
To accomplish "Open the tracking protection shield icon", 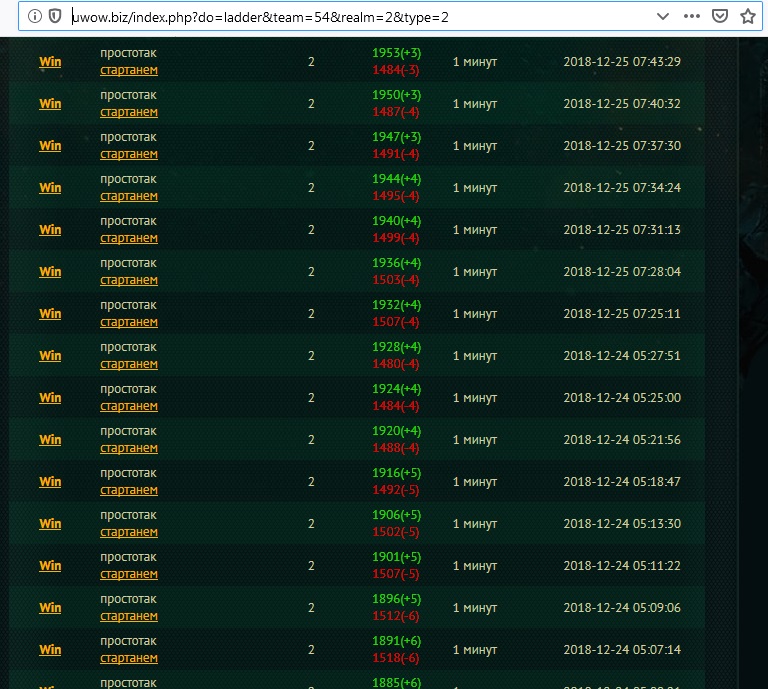I will [x=54, y=16].
